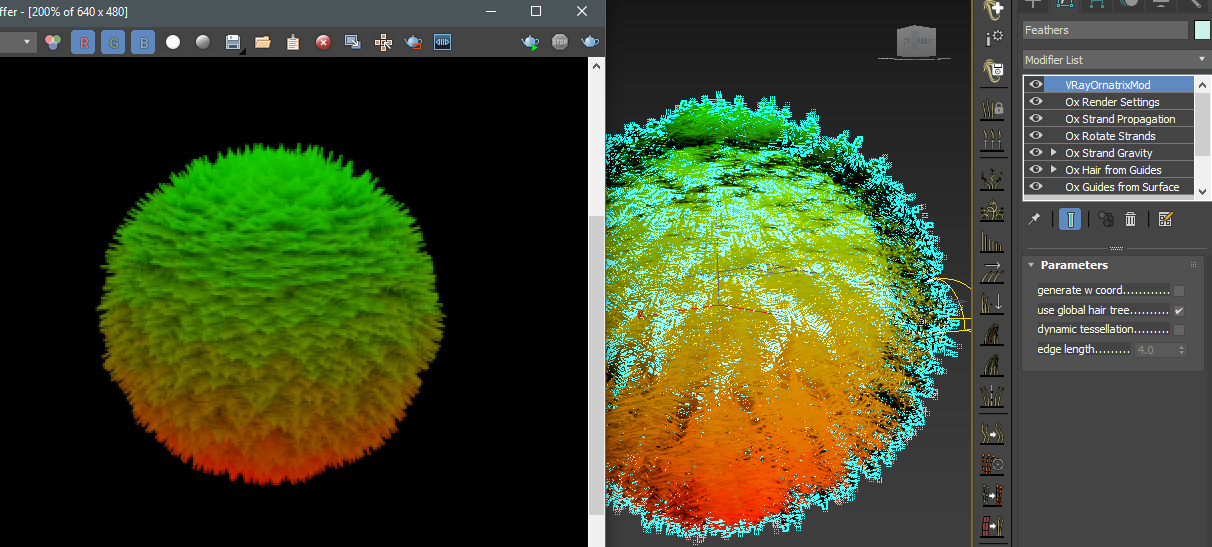Screen dimensions: 1212x547
Task: Uncheck use global hair tree option
Action: tap(1179, 311)
